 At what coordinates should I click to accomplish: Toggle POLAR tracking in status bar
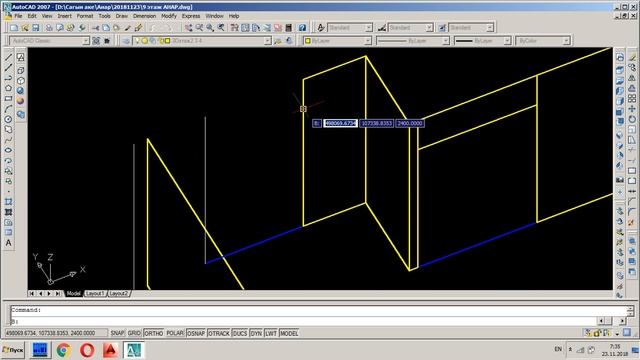175,333
